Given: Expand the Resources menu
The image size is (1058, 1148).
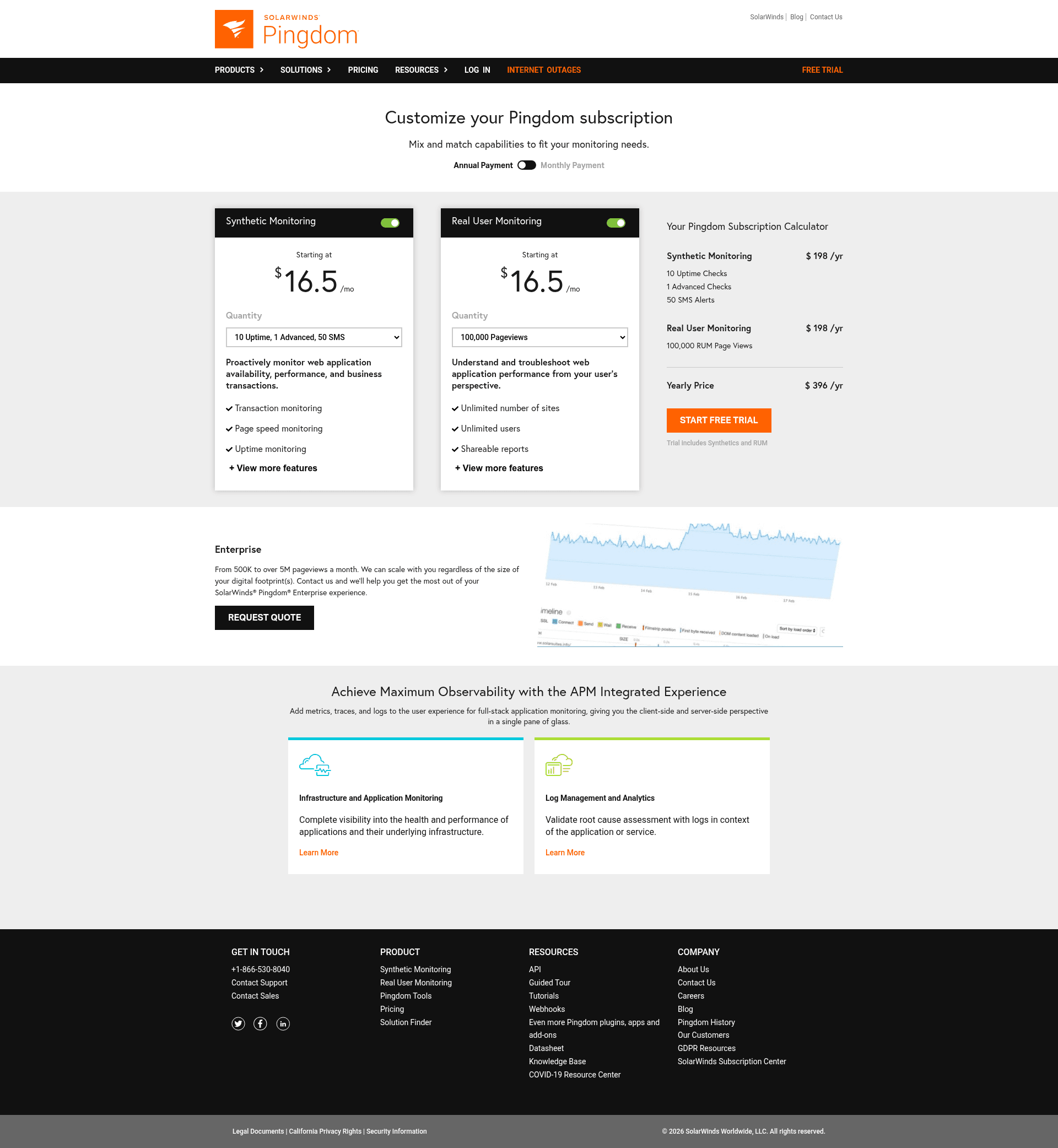Looking at the screenshot, I should click(x=422, y=70).
